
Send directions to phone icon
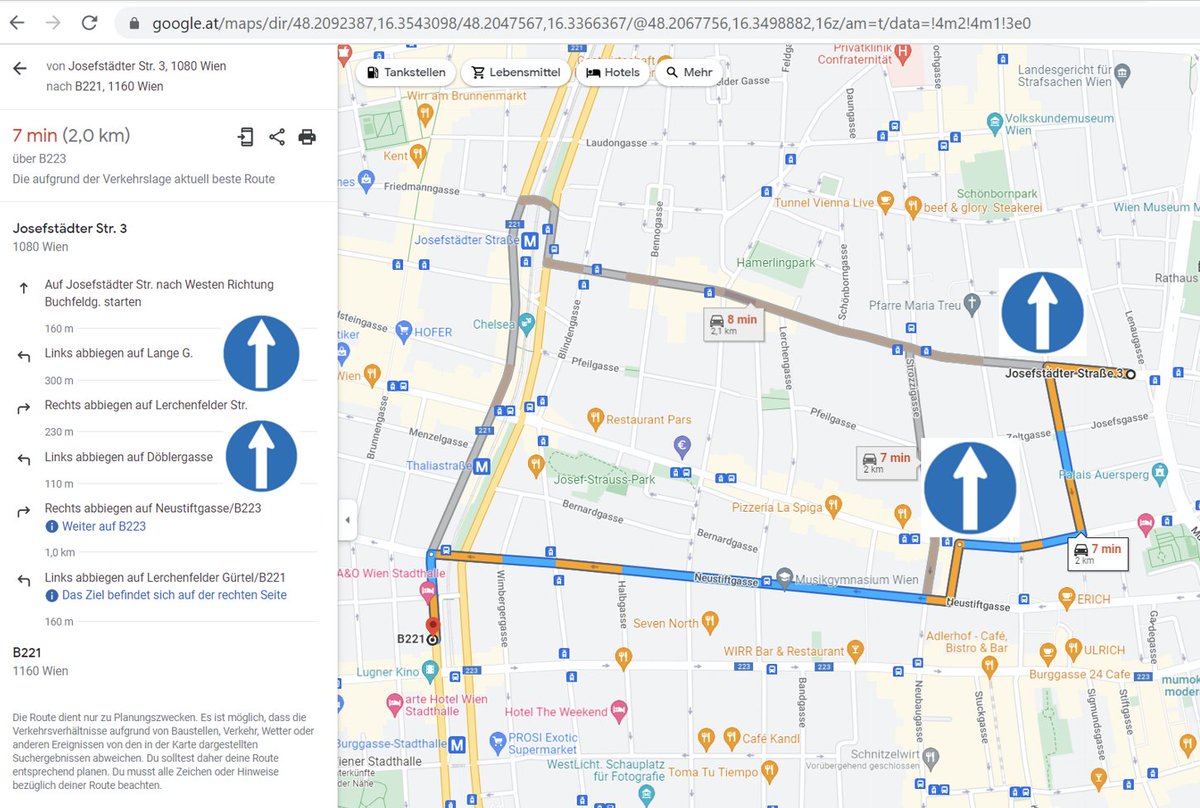(246, 137)
